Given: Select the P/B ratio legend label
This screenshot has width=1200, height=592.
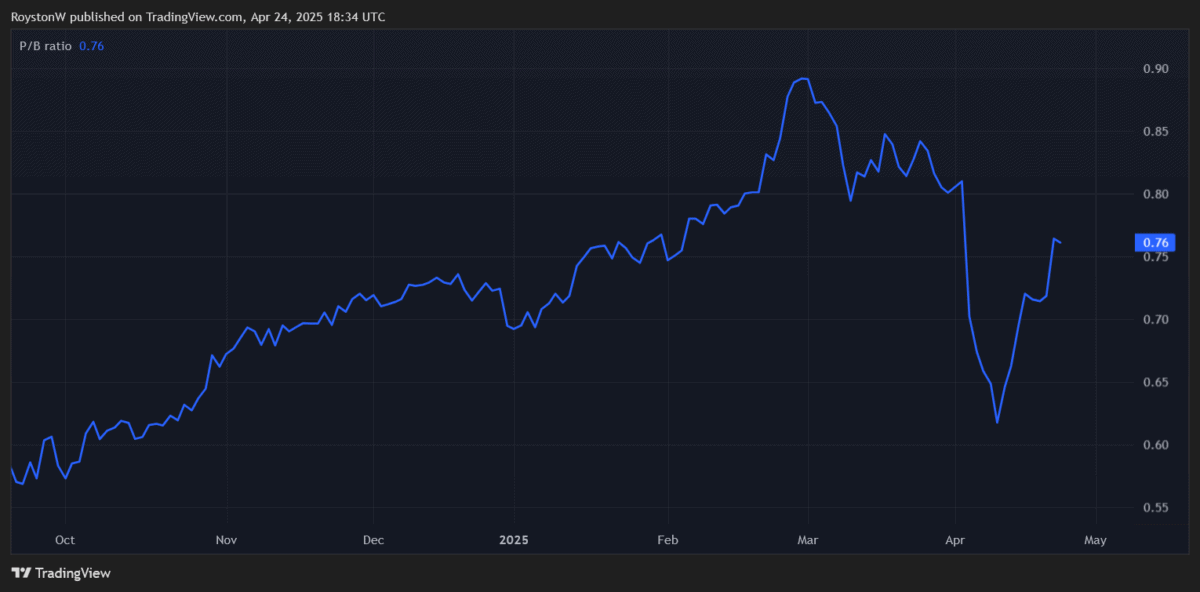Looking at the screenshot, I should [45, 46].
